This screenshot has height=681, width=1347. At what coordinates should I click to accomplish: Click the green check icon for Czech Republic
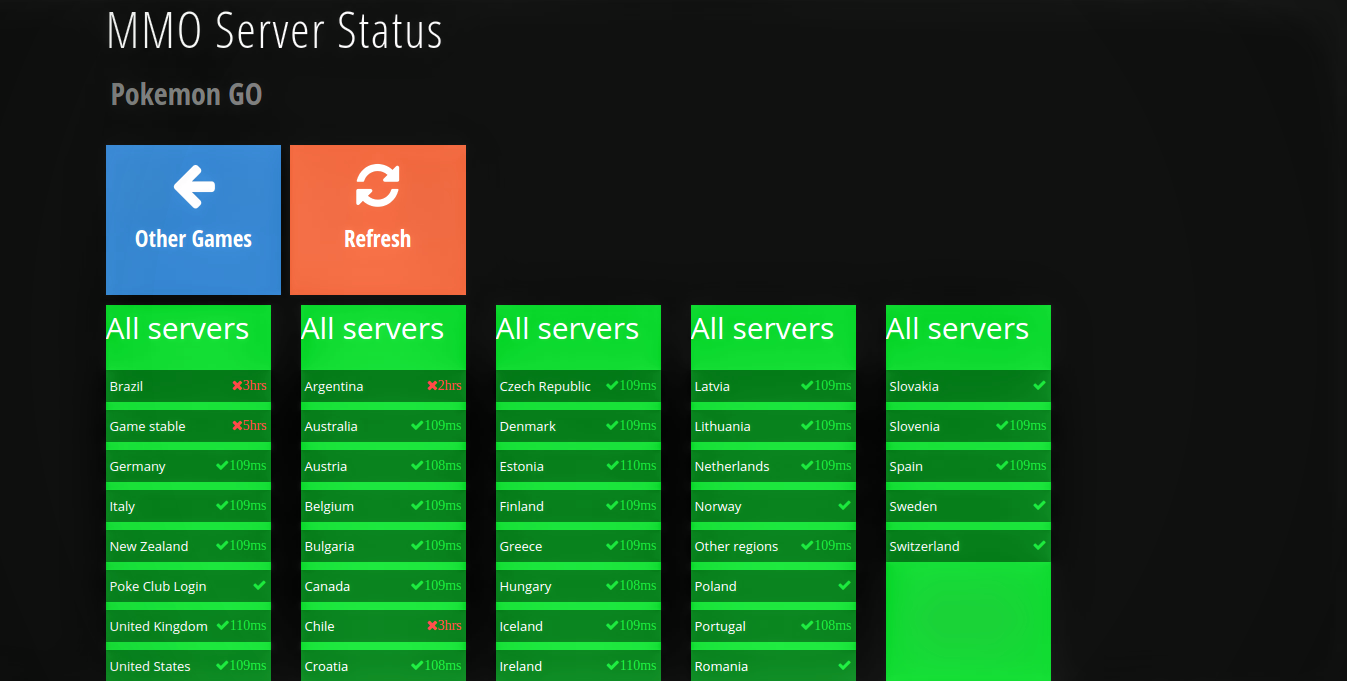(x=612, y=386)
